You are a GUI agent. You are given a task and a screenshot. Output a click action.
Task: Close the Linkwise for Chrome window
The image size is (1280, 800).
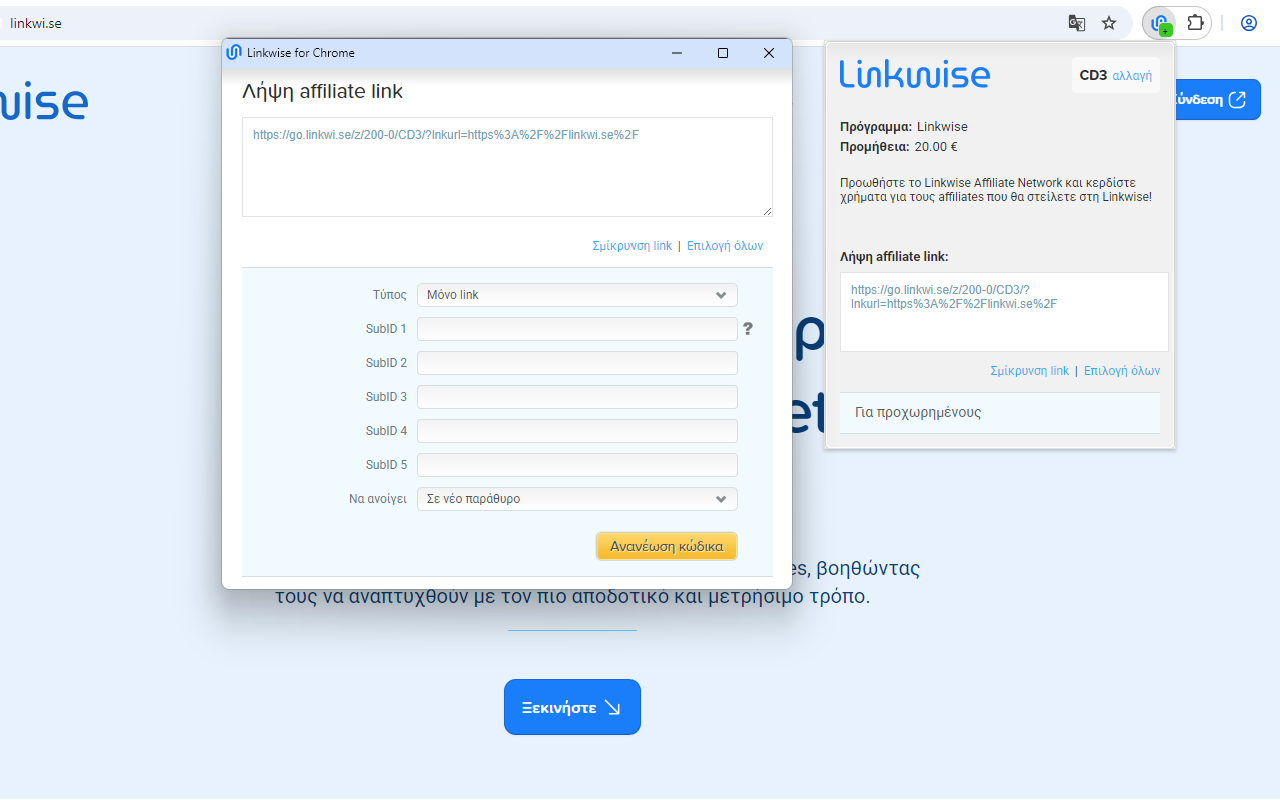[x=769, y=53]
